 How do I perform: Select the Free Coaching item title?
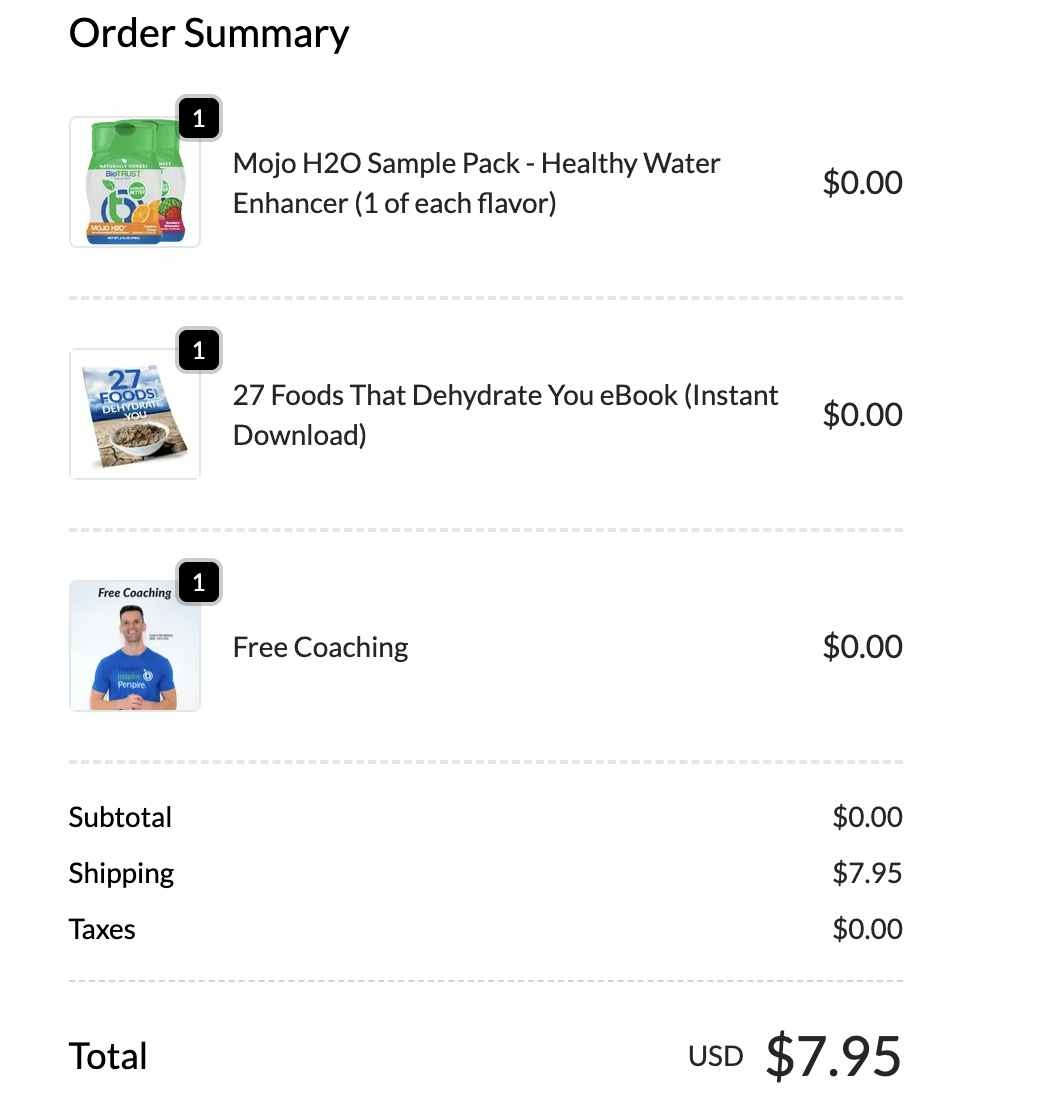click(x=320, y=647)
